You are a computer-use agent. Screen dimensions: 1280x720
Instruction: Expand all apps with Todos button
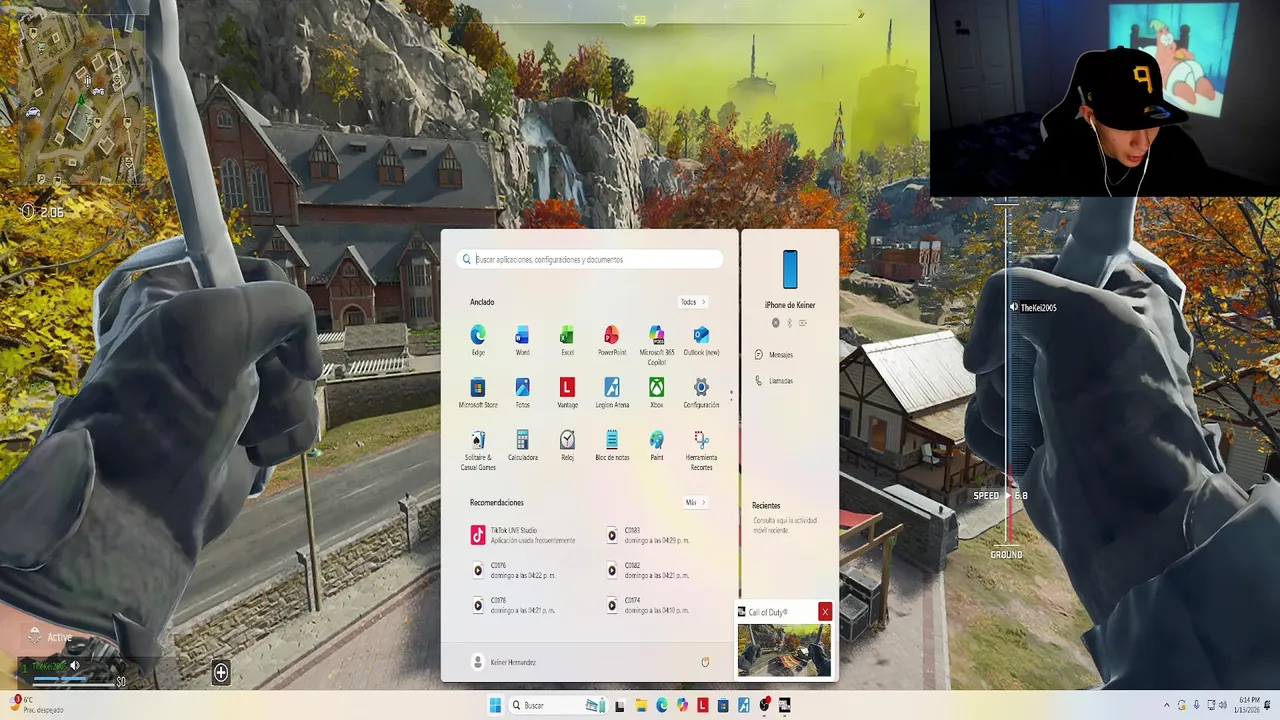pyautogui.click(x=692, y=302)
